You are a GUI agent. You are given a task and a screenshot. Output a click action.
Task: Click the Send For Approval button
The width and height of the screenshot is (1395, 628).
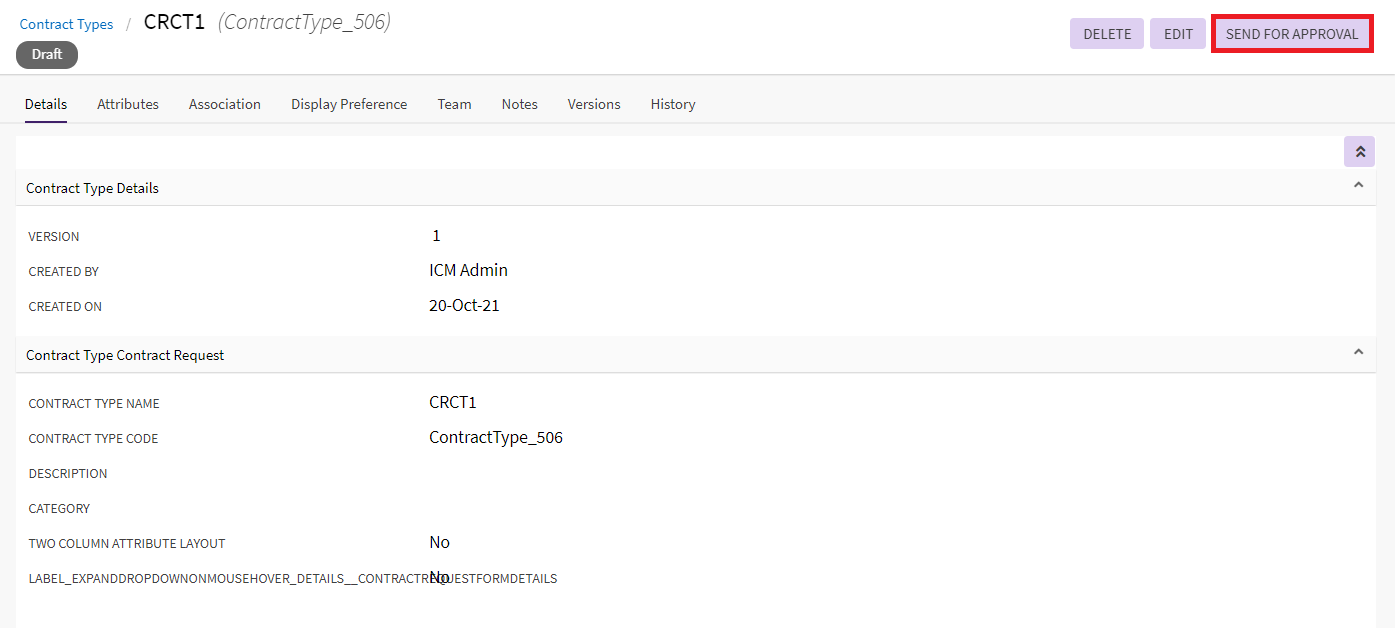click(1291, 34)
